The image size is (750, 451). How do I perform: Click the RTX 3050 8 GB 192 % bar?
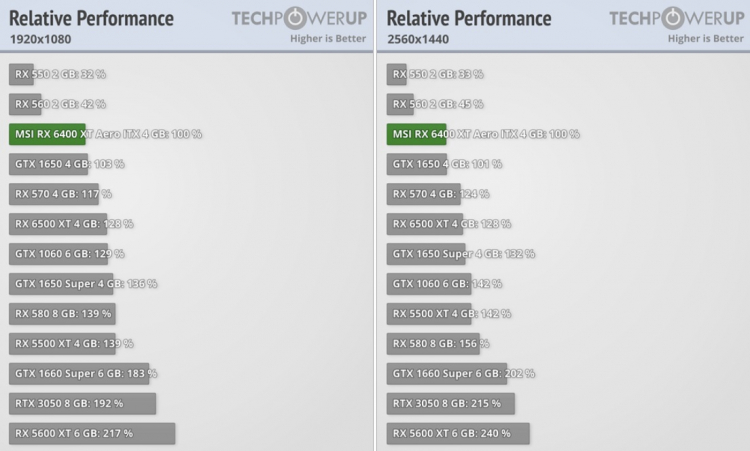tap(82, 403)
